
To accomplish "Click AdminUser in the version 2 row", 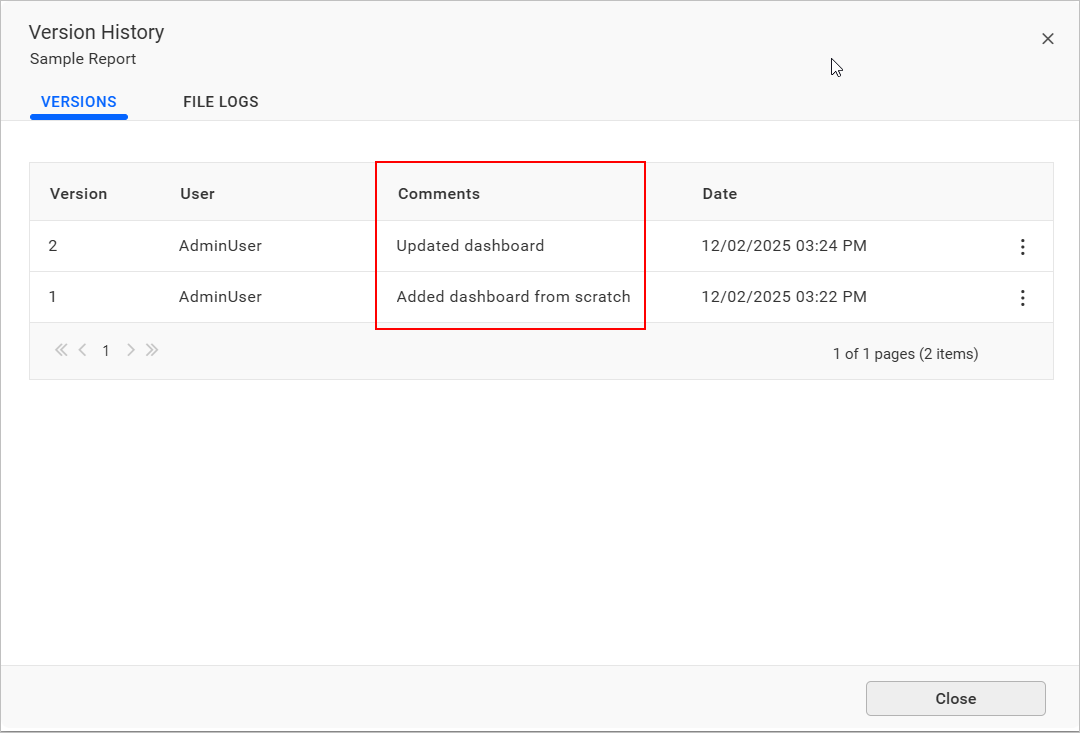I will [220, 246].
